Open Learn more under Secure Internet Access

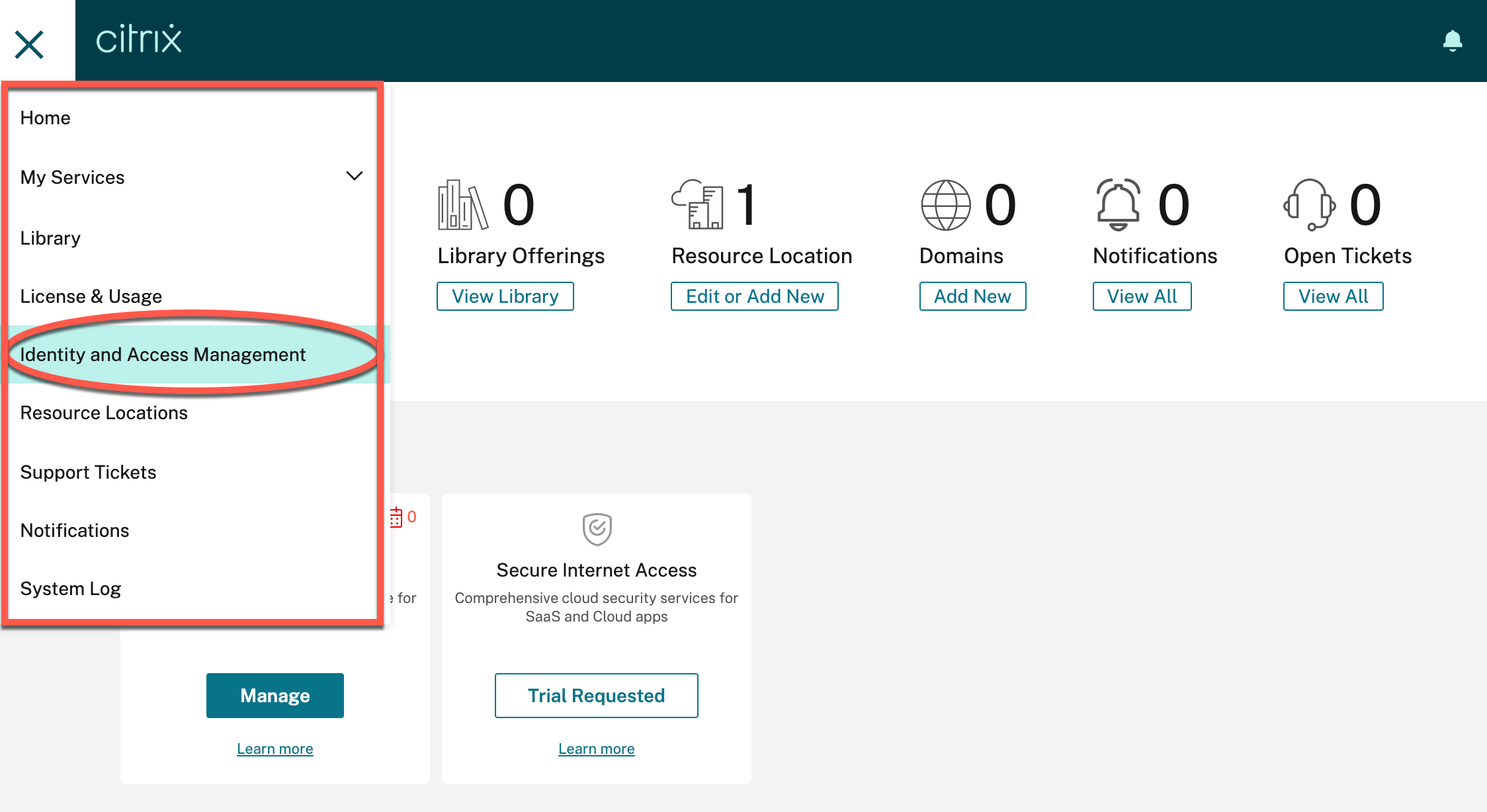point(597,749)
